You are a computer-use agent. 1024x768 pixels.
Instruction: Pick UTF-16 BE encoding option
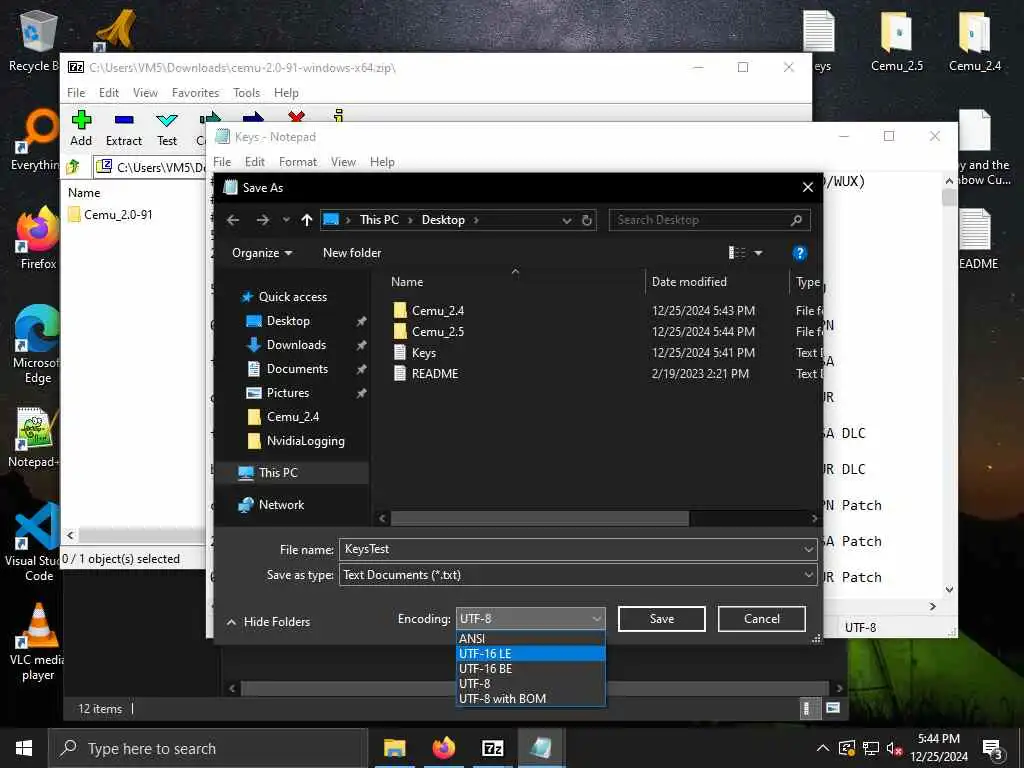click(530, 669)
